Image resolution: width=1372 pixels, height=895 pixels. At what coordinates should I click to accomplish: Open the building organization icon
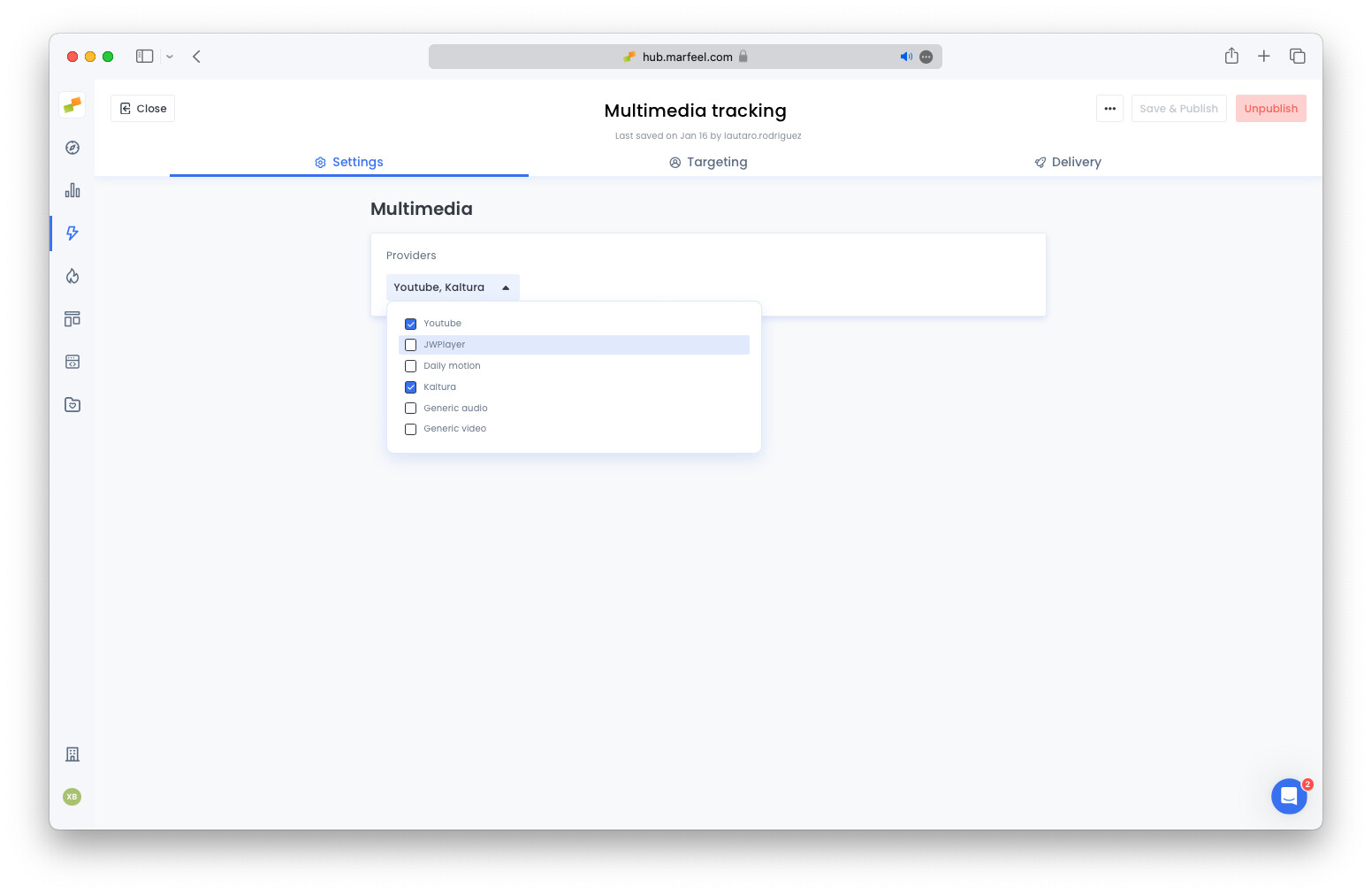pos(72,754)
